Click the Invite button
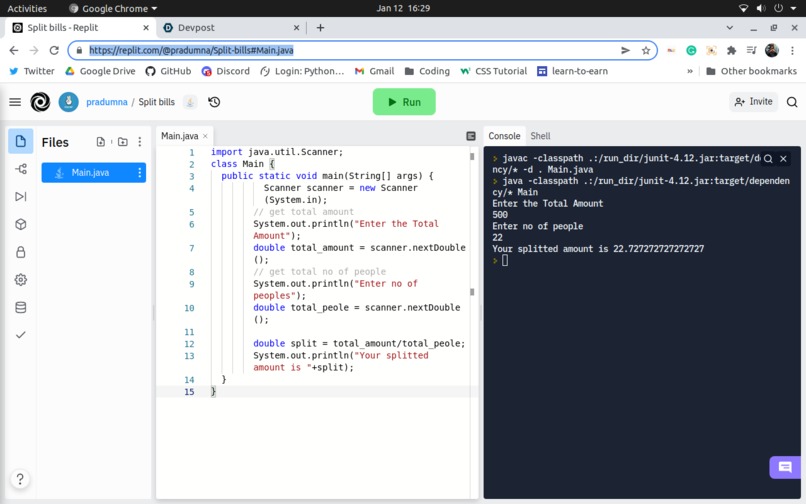This screenshot has width=806, height=504. point(753,102)
